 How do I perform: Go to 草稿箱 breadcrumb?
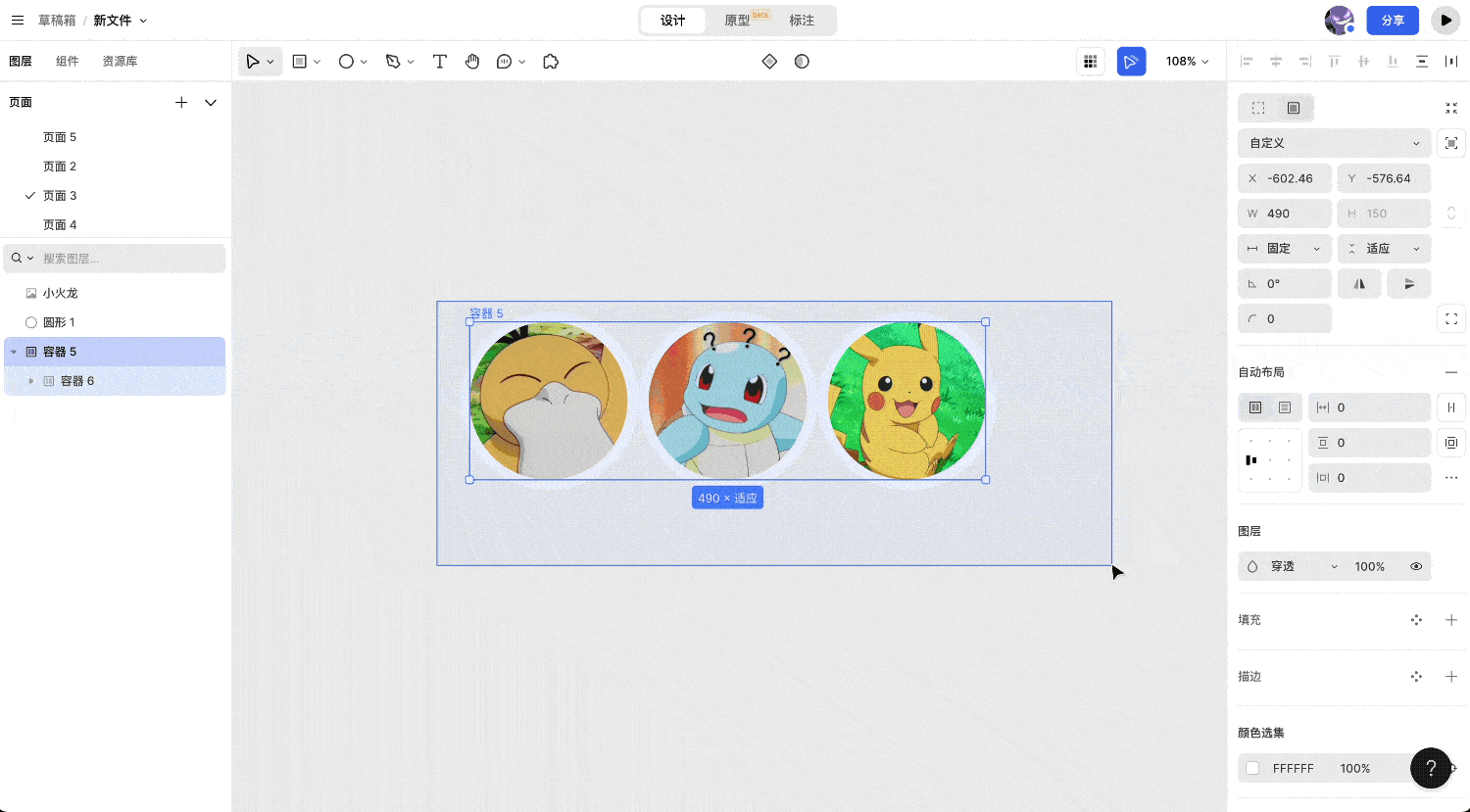57,21
